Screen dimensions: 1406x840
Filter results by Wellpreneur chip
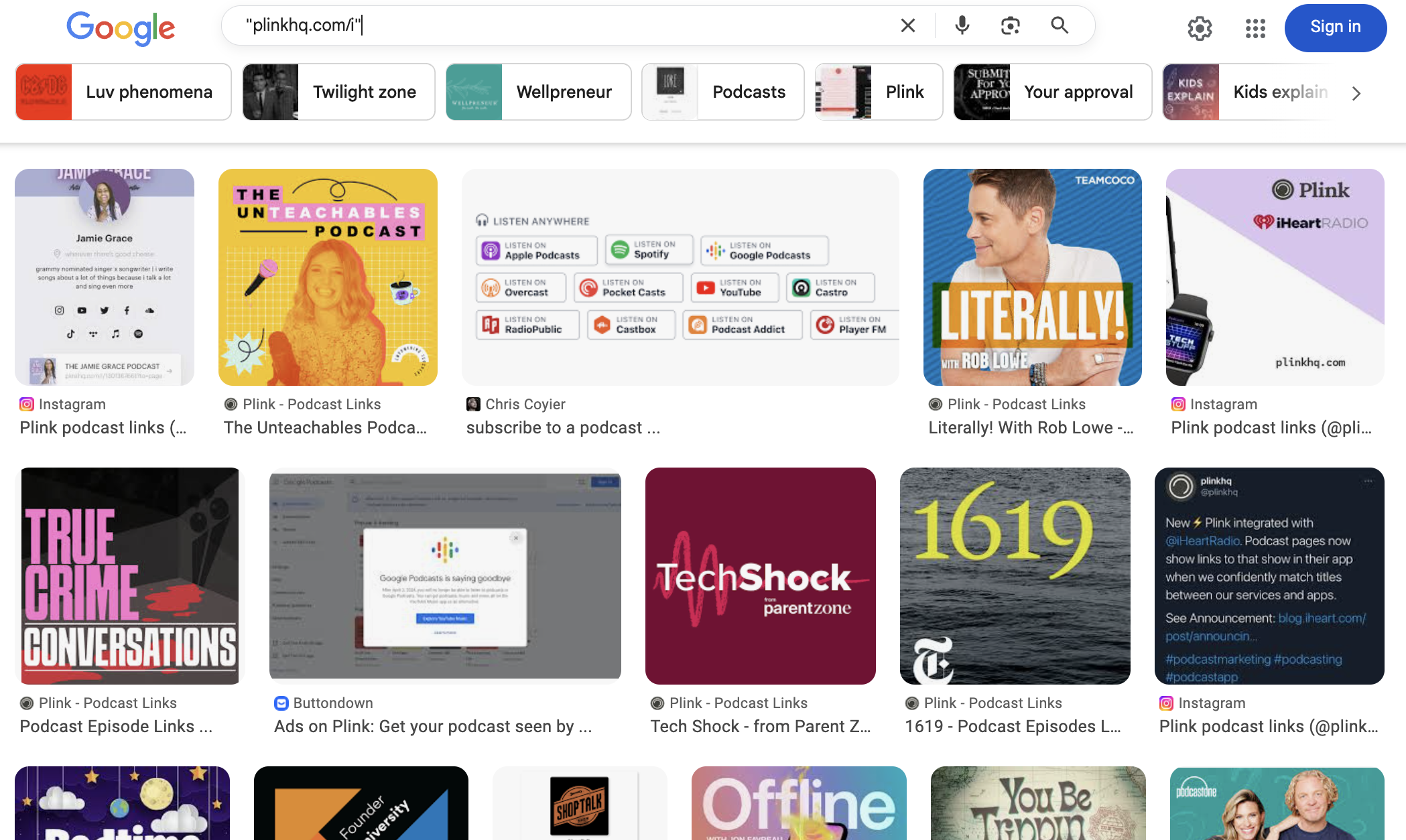(x=538, y=92)
